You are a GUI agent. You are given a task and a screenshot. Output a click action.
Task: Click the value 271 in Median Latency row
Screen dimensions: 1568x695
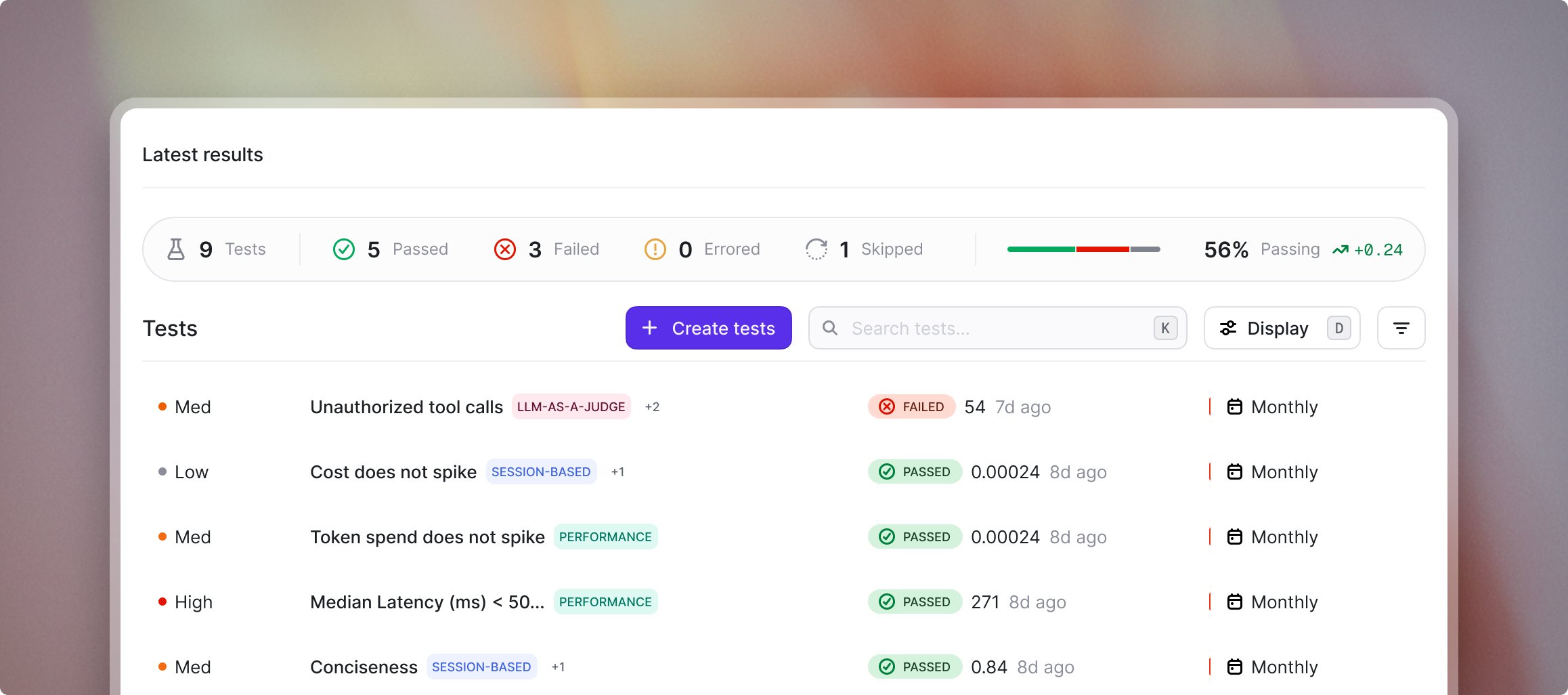pyautogui.click(x=985, y=602)
